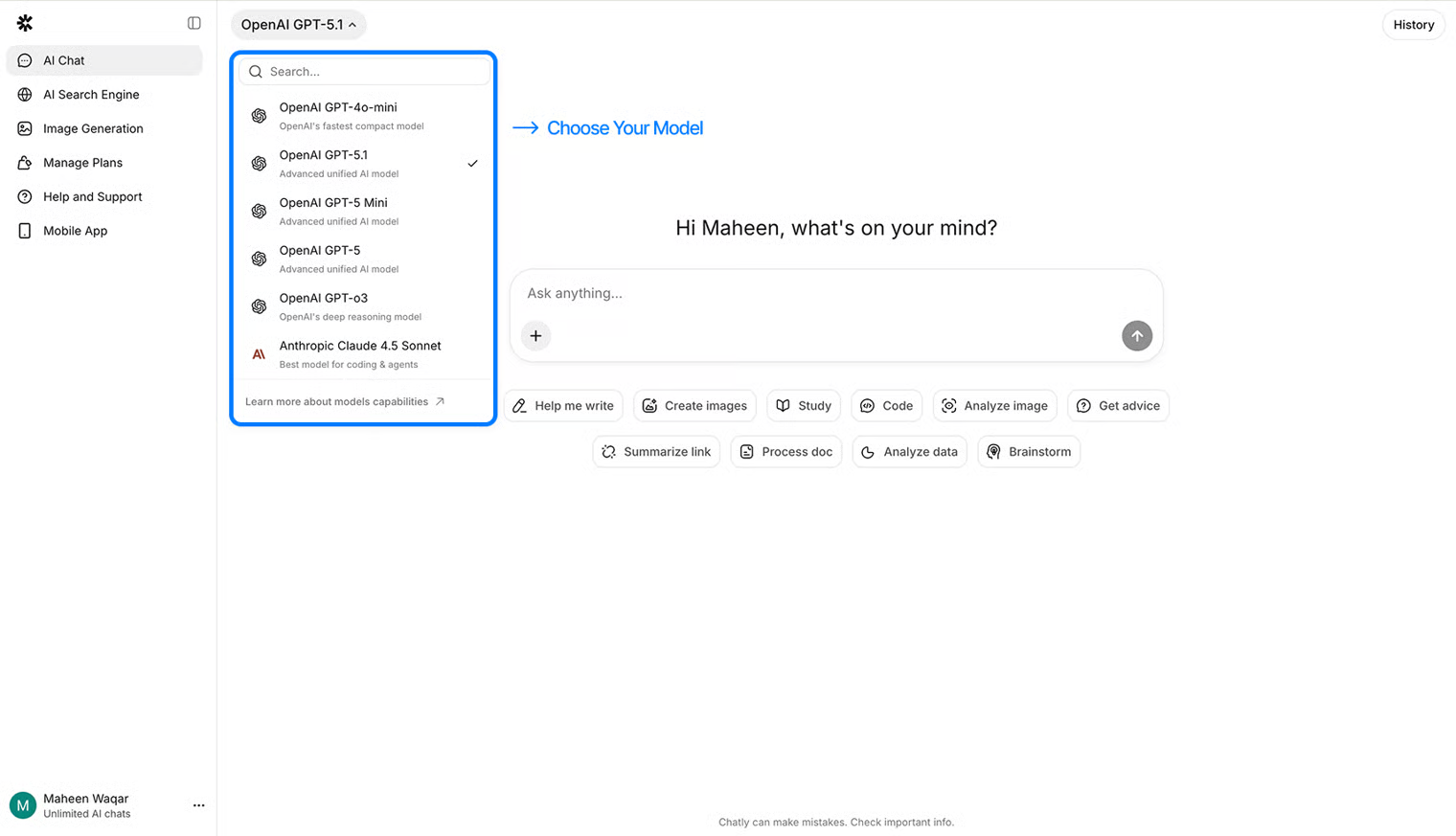Select the Analyze image suggestion
This screenshot has height=836, width=1456.
coord(995,406)
